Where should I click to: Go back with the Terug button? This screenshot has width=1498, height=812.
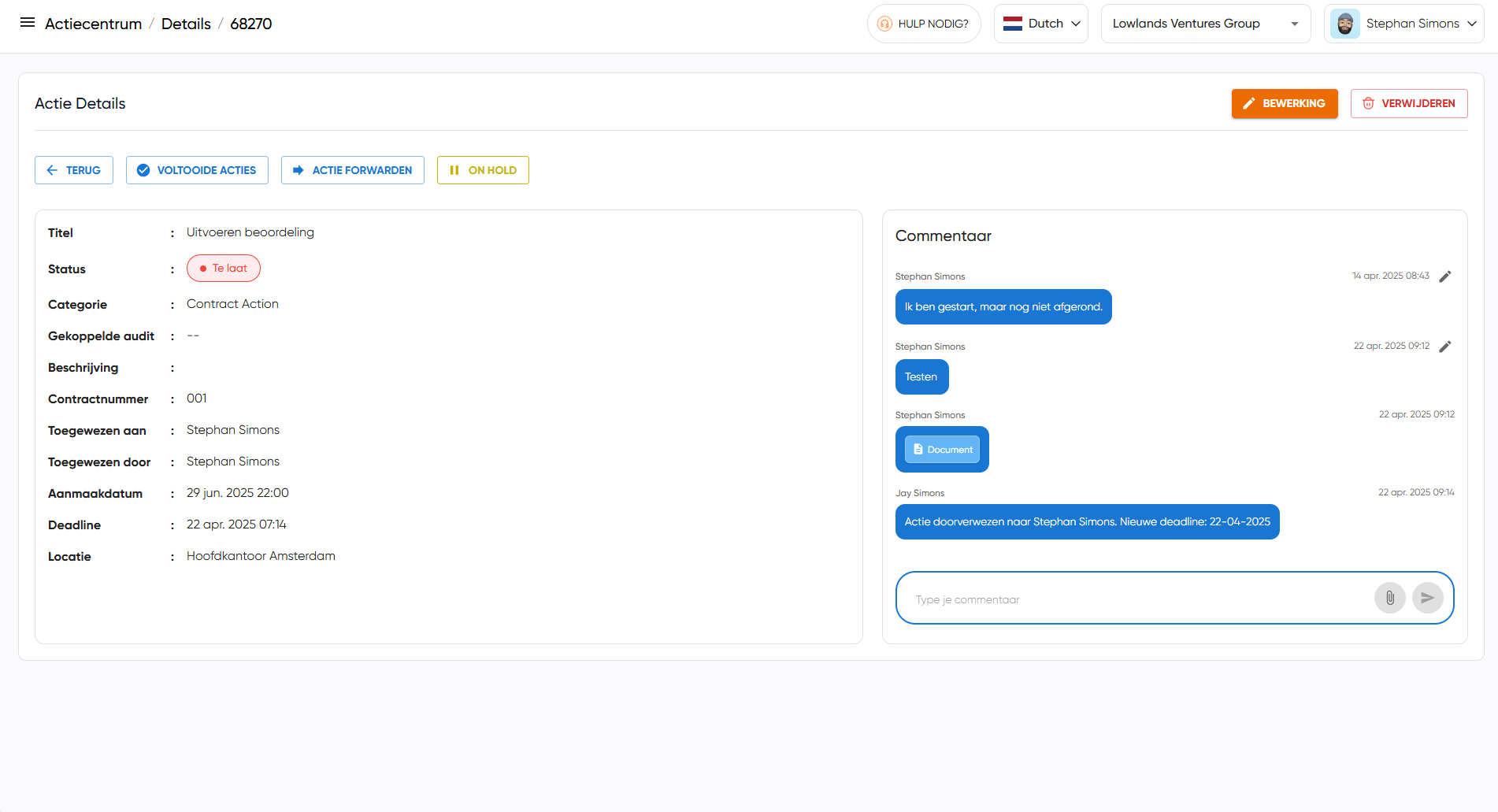[x=74, y=170]
